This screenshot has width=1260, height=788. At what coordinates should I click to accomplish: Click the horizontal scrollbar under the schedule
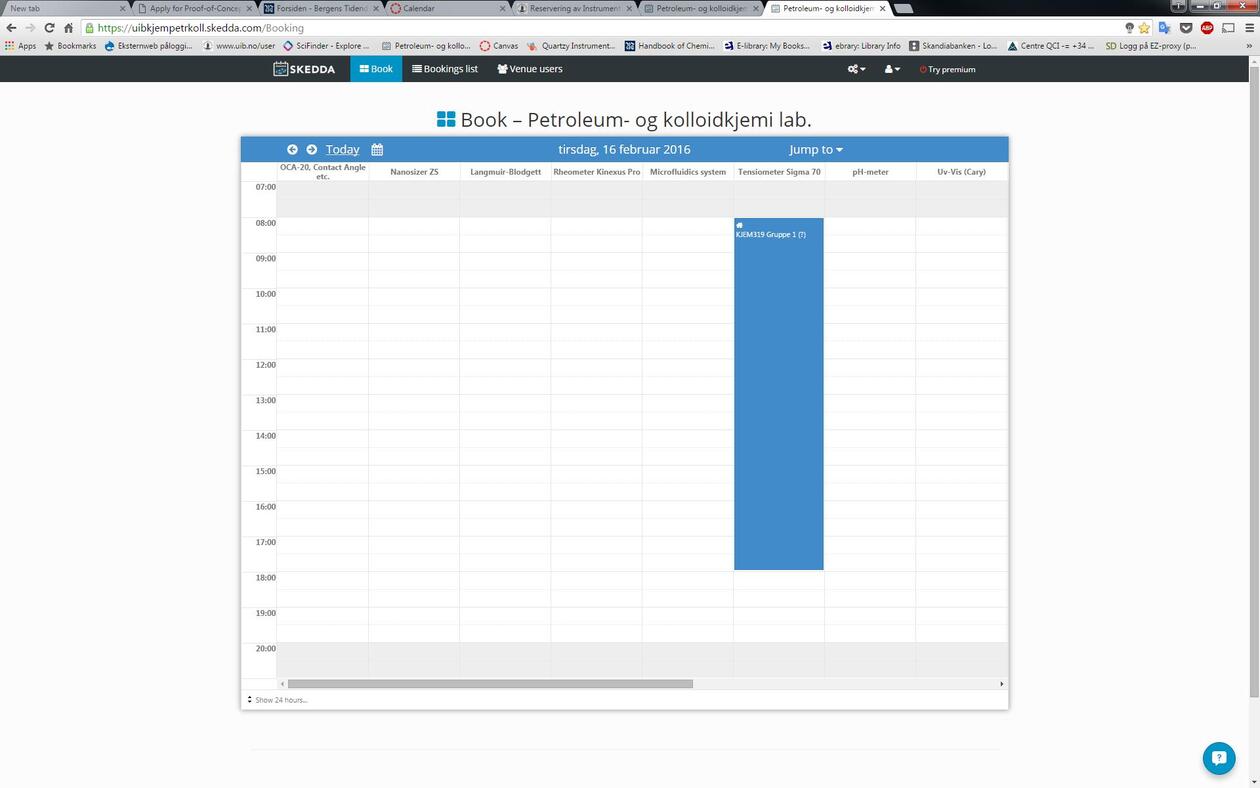(x=490, y=684)
